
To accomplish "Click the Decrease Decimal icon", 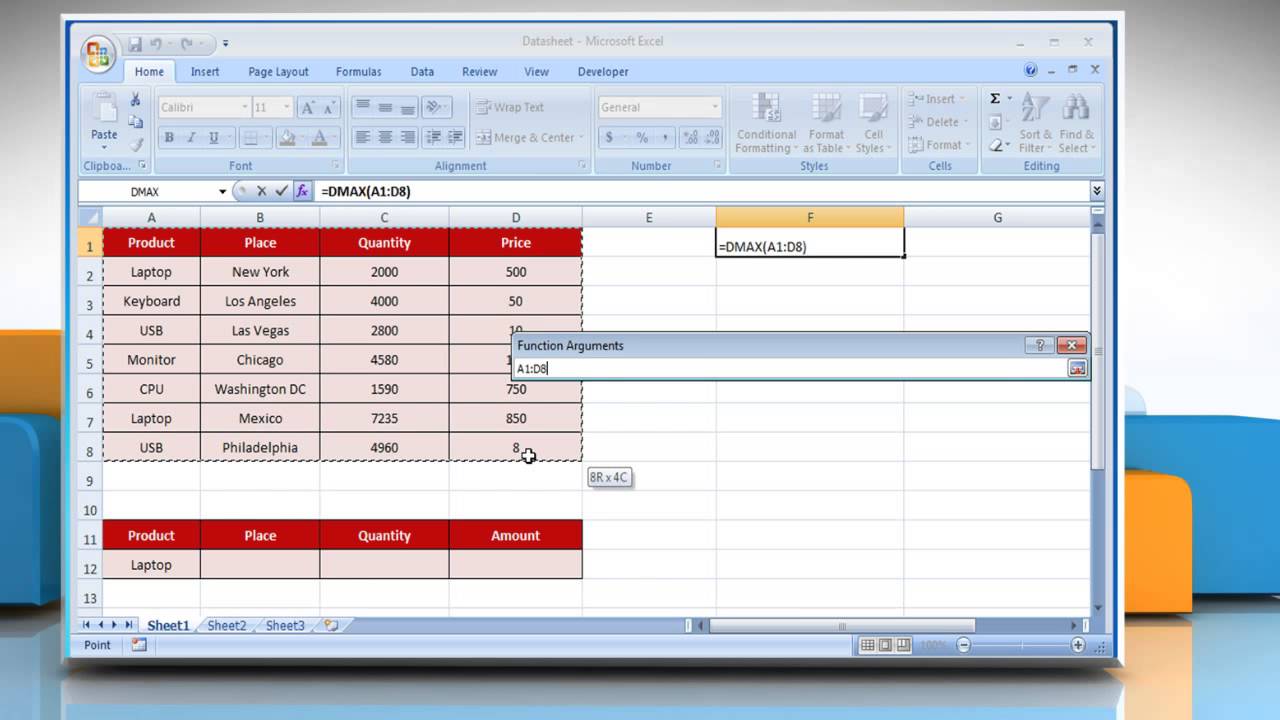I will (x=712, y=138).
